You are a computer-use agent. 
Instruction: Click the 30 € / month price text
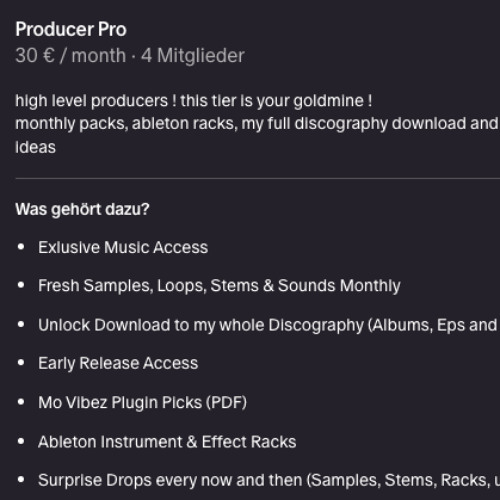(x=71, y=55)
